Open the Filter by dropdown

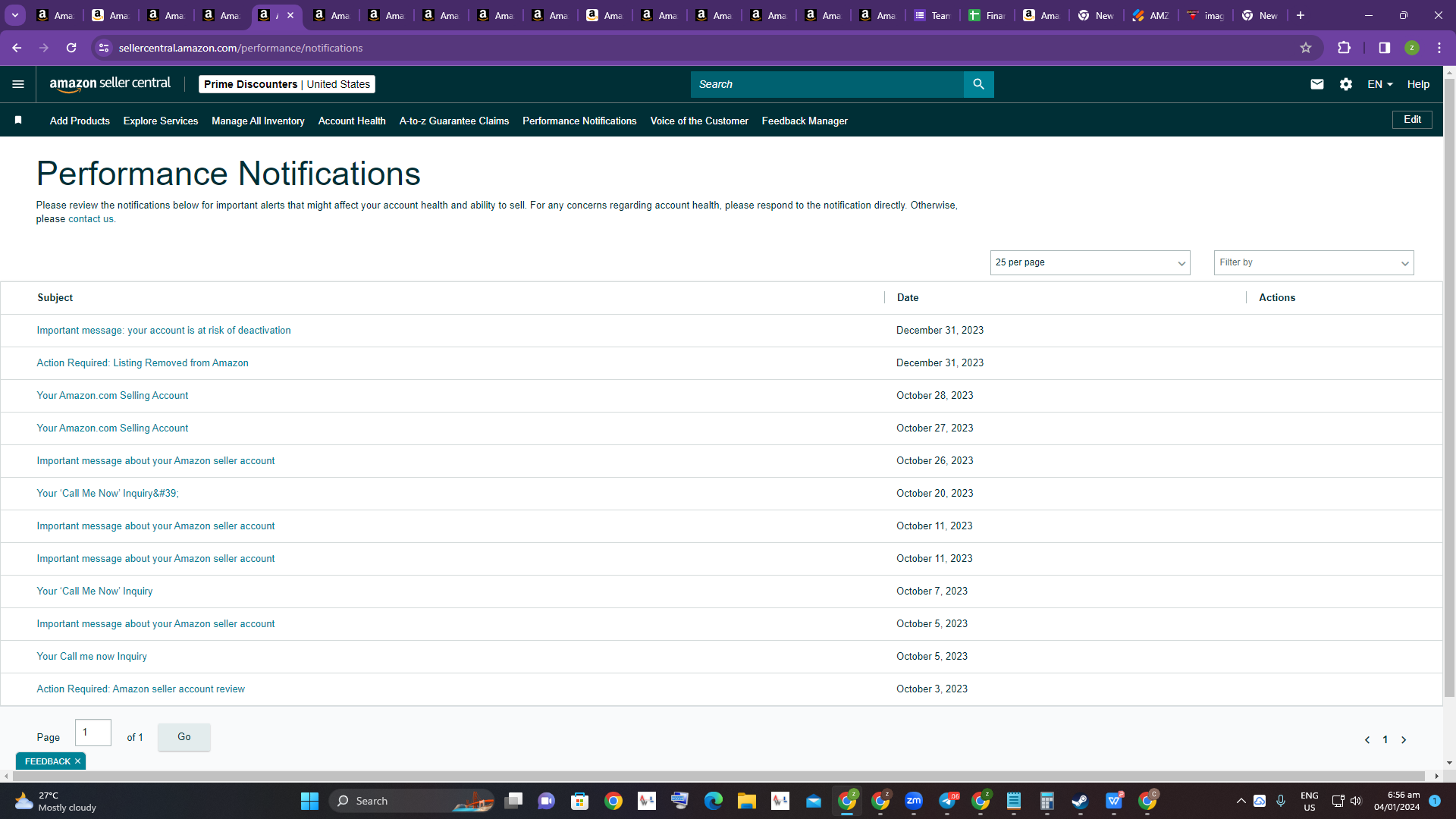1313,262
